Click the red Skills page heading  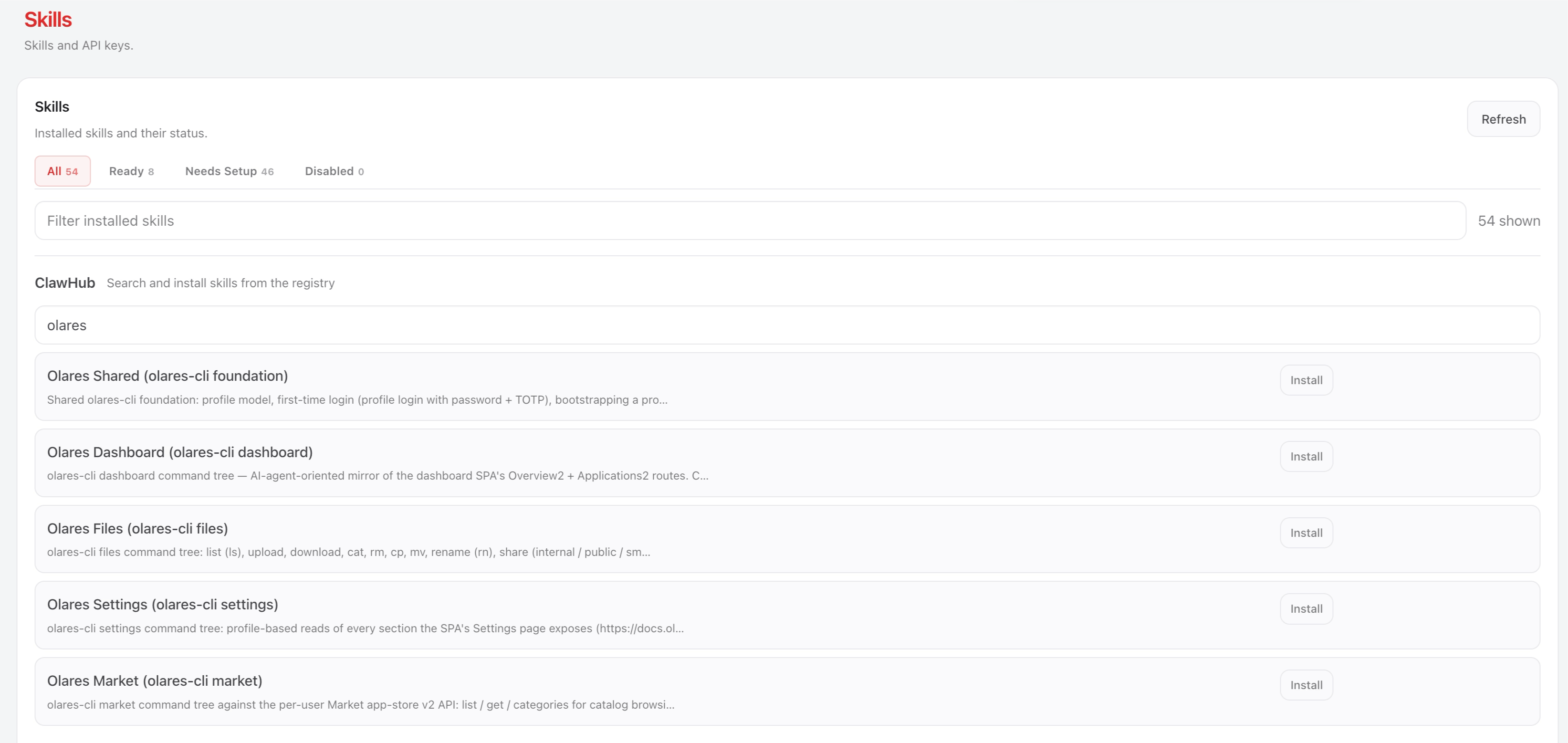(x=48, y=20)
